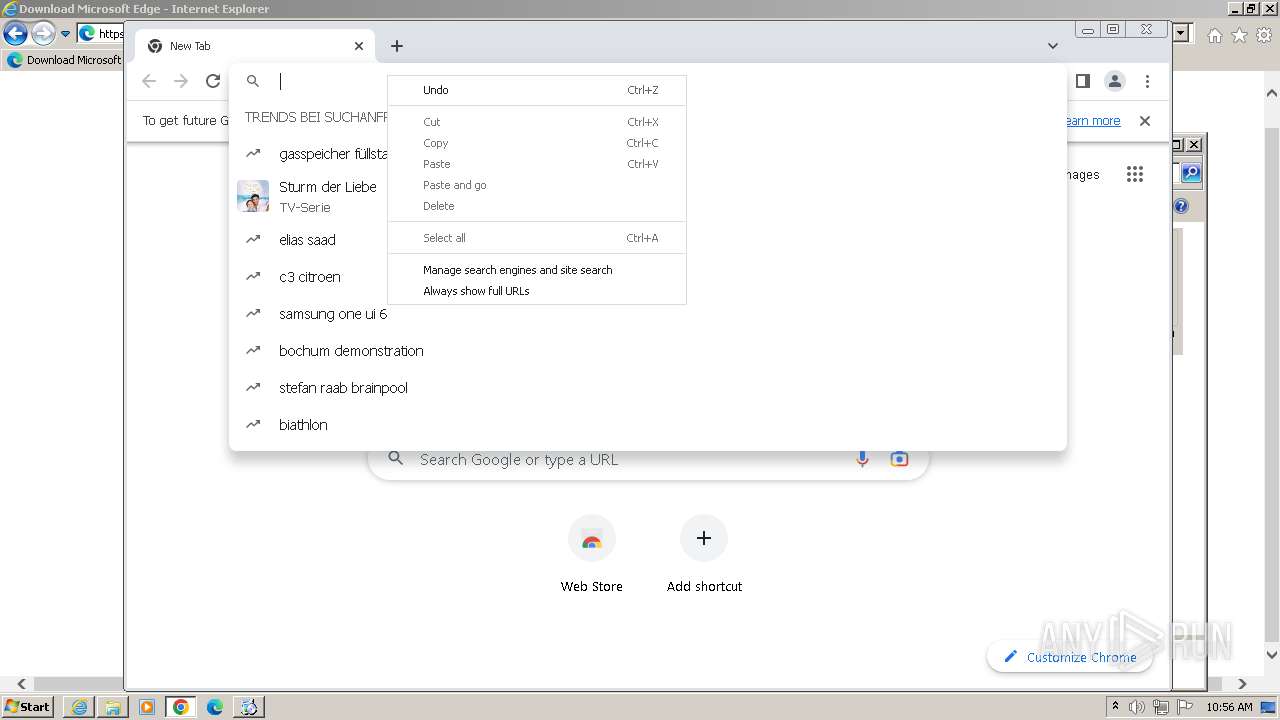Open the Web Store shortcut
Viewport: 1280px width, 720px height.
coord(591,555)
